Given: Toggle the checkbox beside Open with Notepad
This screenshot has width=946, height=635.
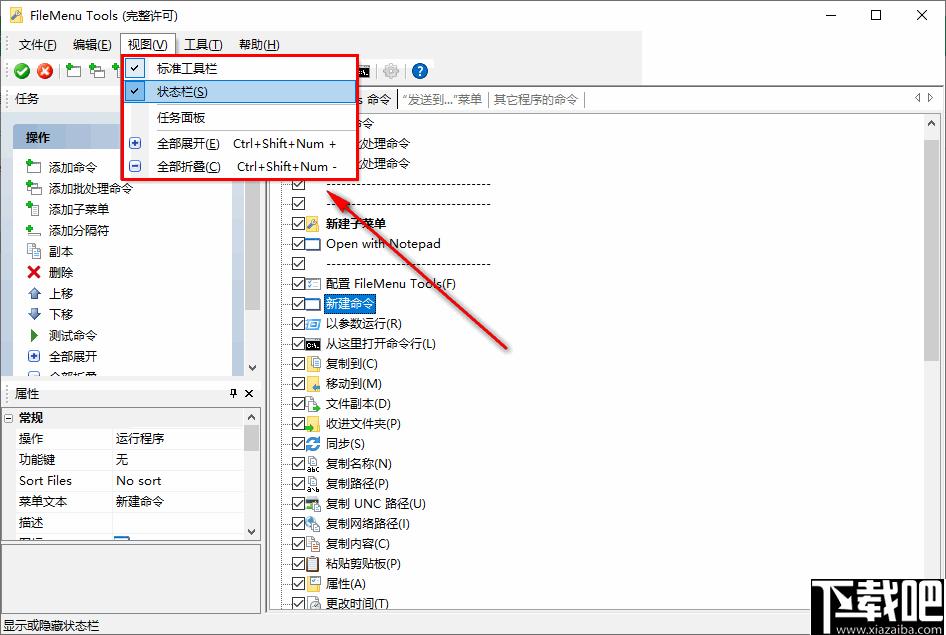Looking at the screenshot, I should pyautogui.click(x=297, y=243).
